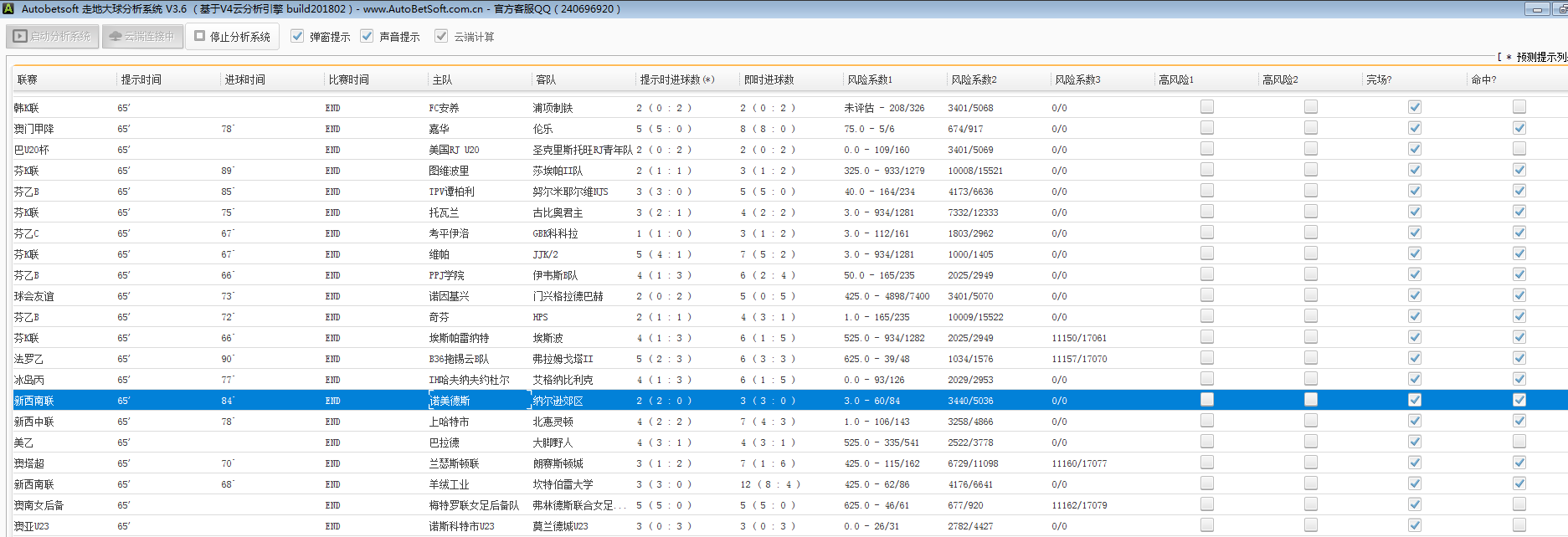The image size is (1568, 537).
Task: Check 命中? box in the 美乙 巴拉德 row
Action: click(x=1519, y=442)
